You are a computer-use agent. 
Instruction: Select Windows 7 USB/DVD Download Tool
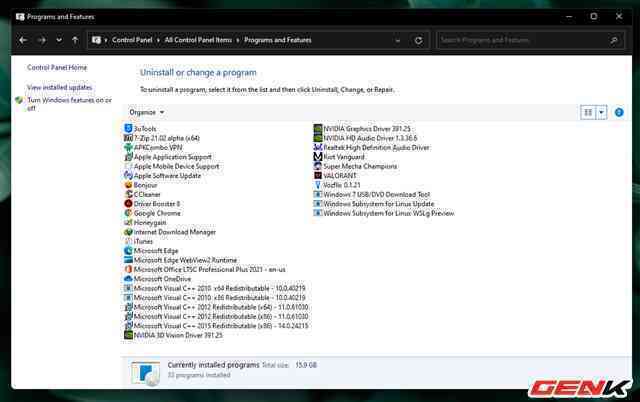point(372,194)
